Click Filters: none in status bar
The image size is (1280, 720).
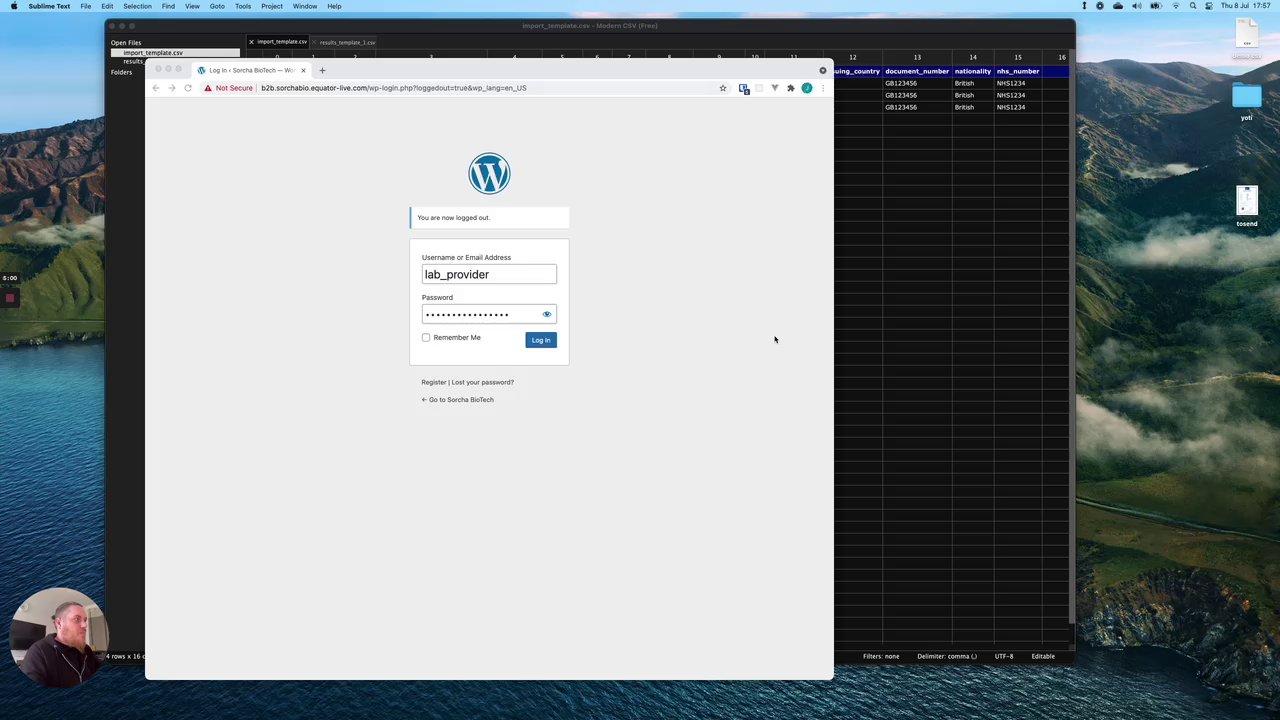(x=881, y=656)
